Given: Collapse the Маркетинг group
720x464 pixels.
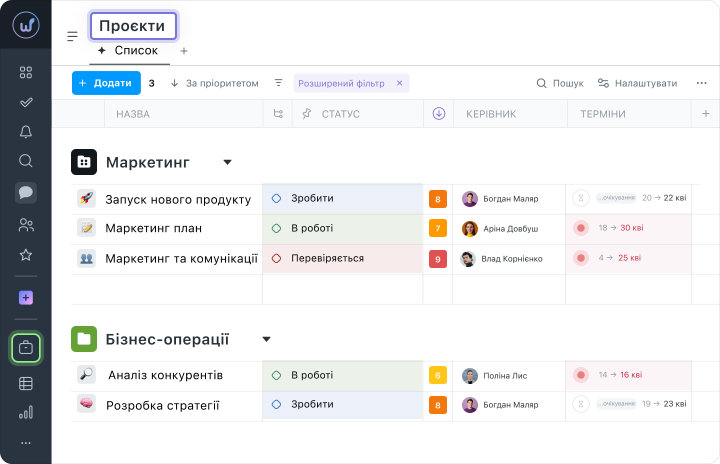Looking at the screenshot, I should 227,162.
